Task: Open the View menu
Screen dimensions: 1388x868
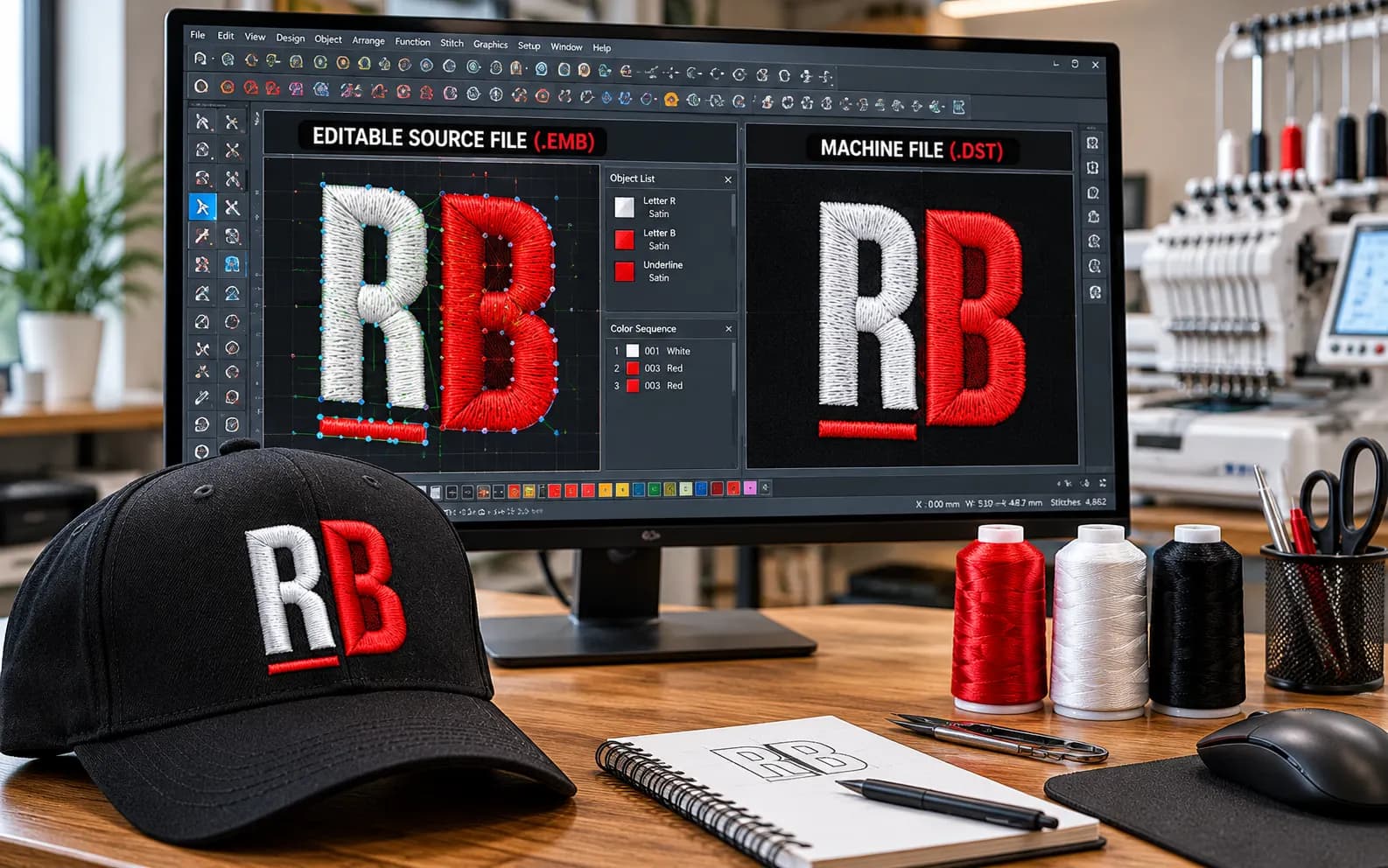Action: 255,37
